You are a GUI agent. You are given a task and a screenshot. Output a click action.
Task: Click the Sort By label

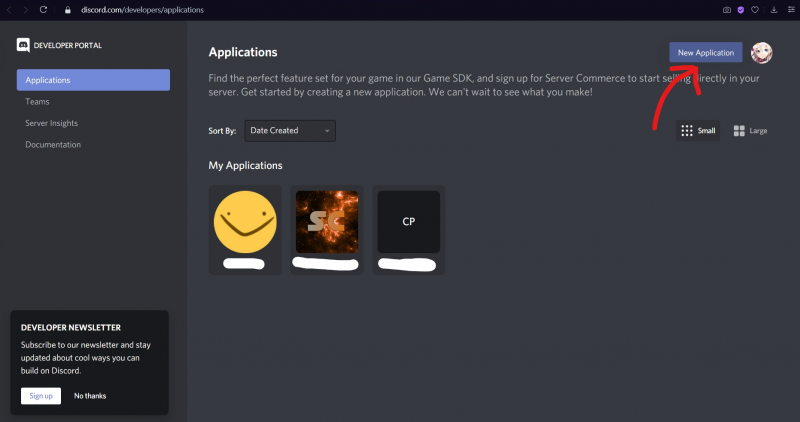pos(222,131)
